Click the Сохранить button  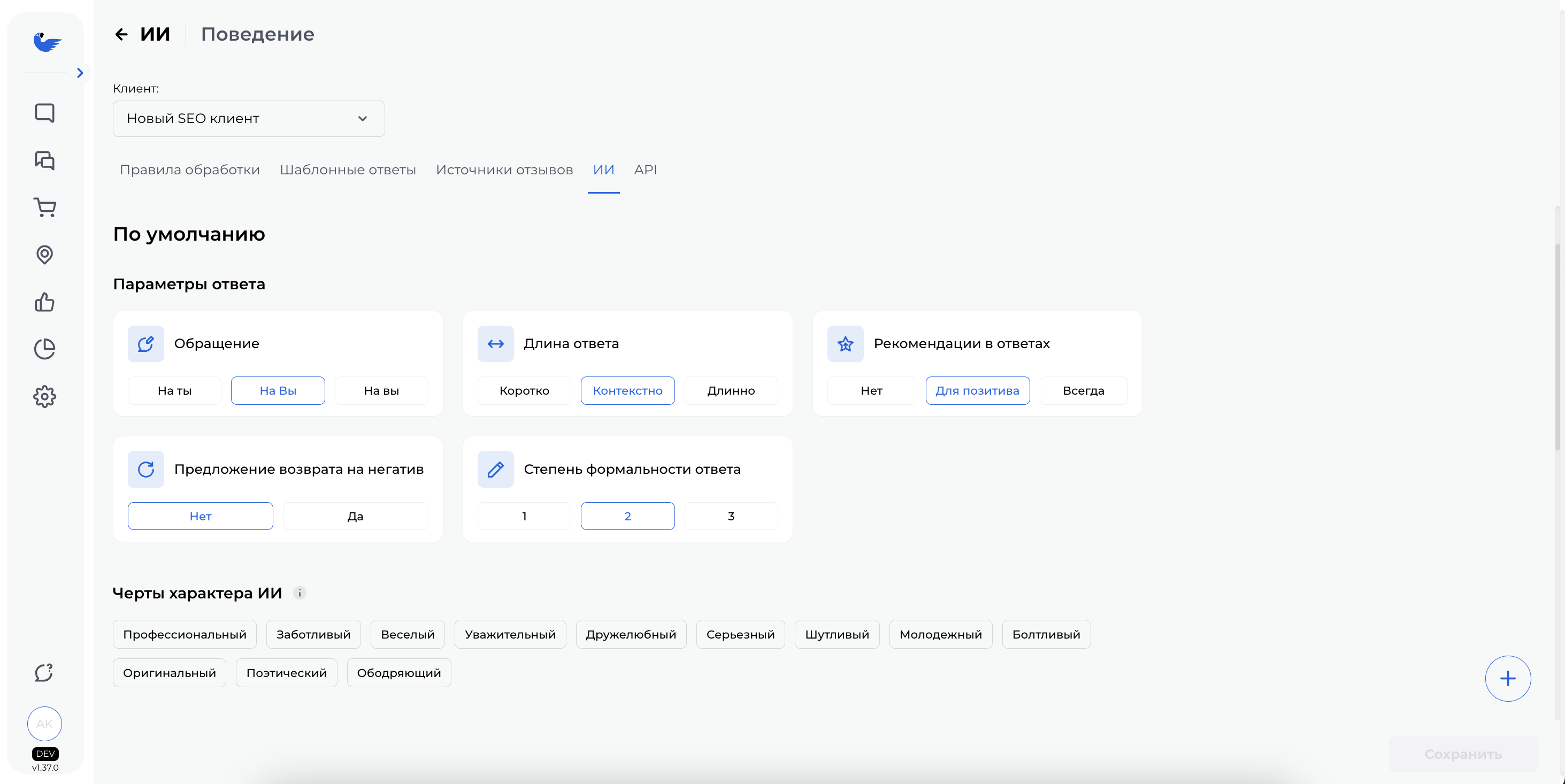[x=1463, y=755]
